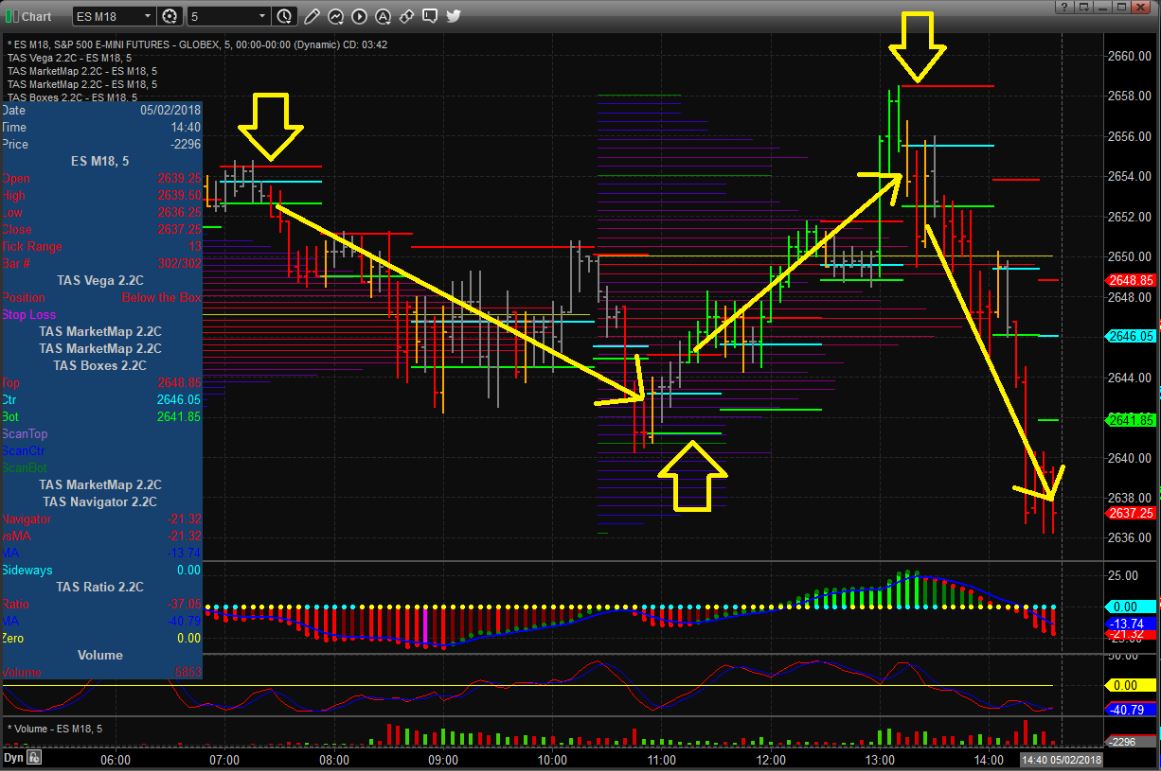Open the time interval clock icon

coord(284,16)
